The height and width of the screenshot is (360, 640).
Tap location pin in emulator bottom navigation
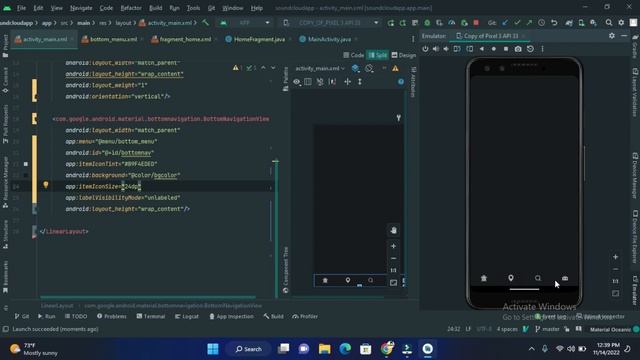pos(511,278)
